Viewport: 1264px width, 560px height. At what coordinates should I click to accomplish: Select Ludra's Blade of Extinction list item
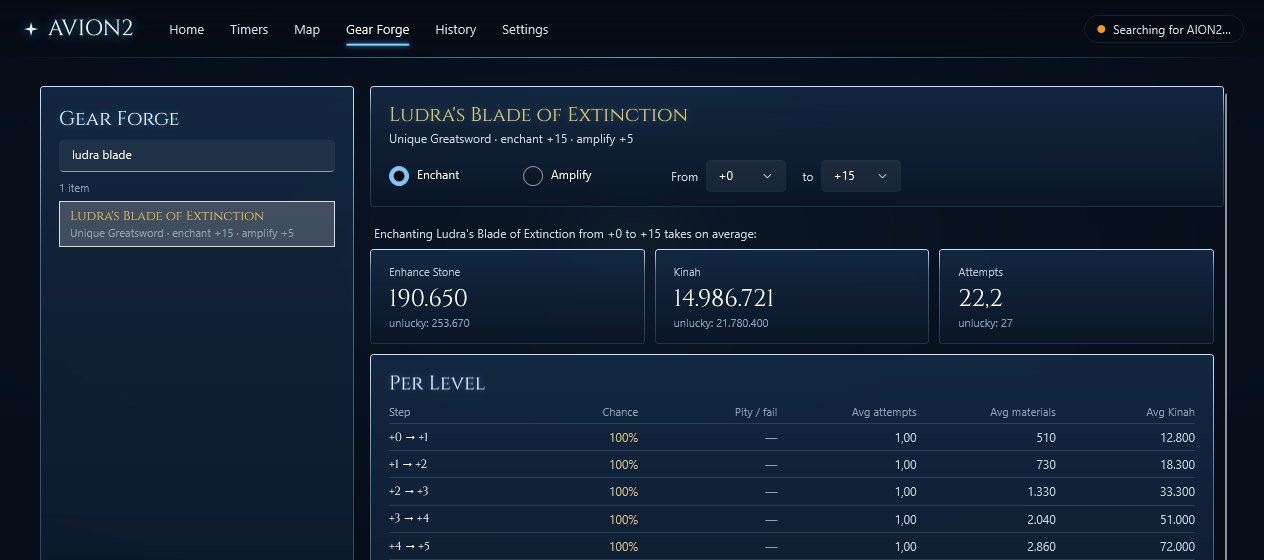[197, 224]
